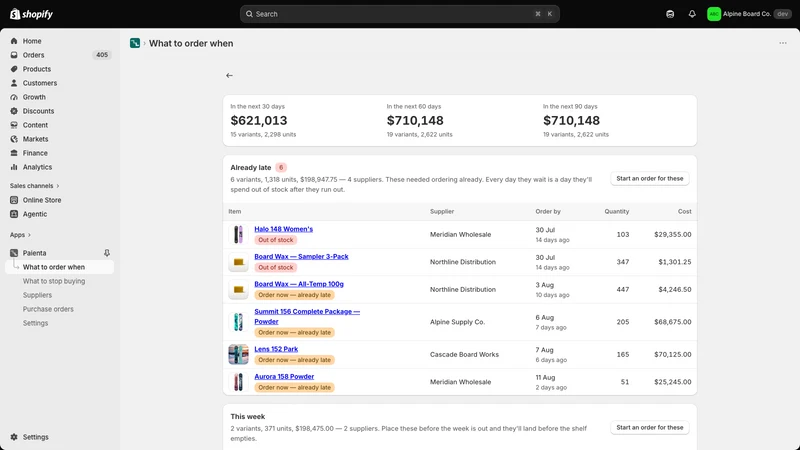This screenshot has height=450, width=800.
Task: Click the 60-day $710,148 total
Action: tap(415, 120)
